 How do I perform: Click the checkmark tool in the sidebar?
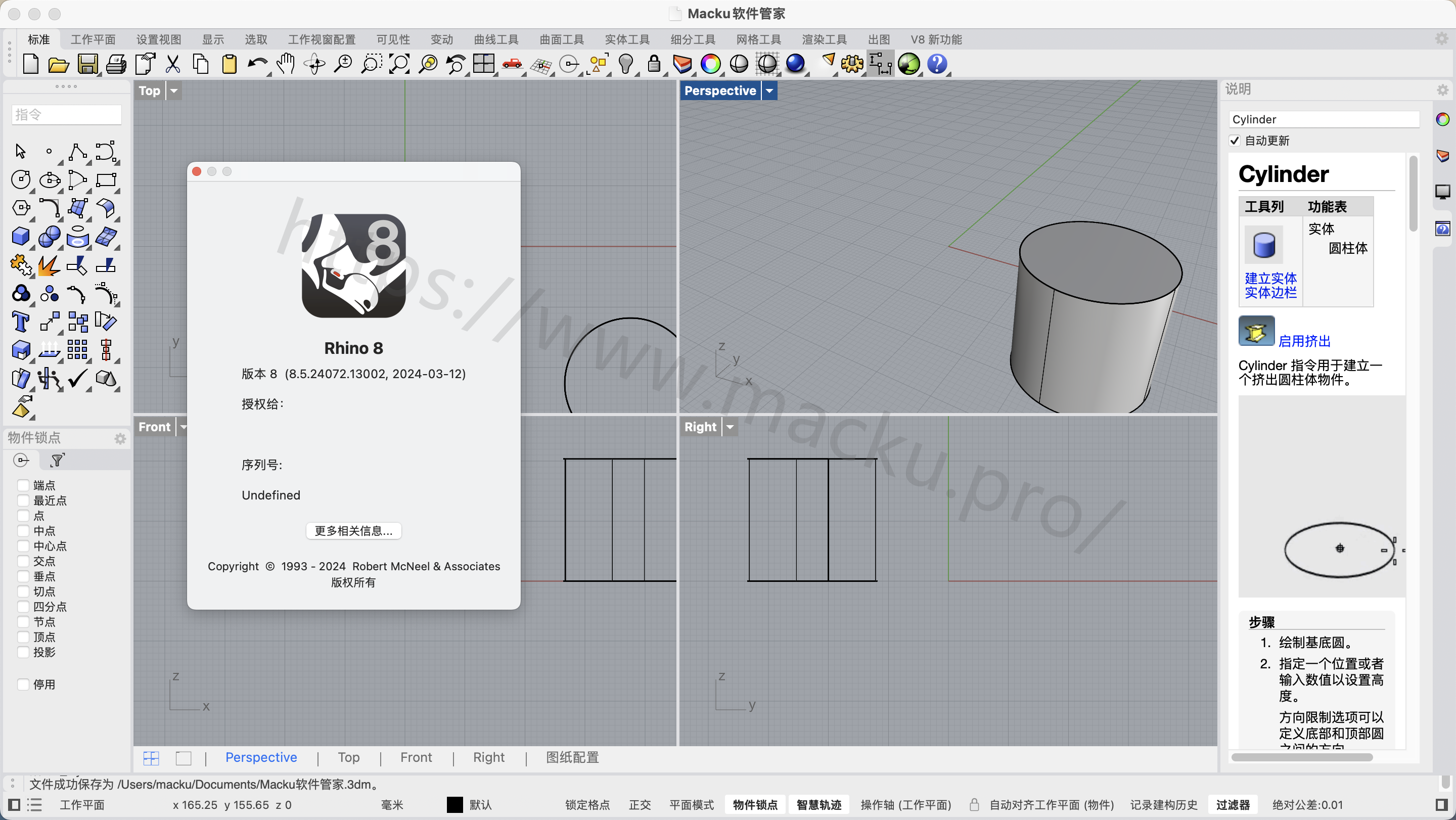pyautogui.click(x=77, y=378)
